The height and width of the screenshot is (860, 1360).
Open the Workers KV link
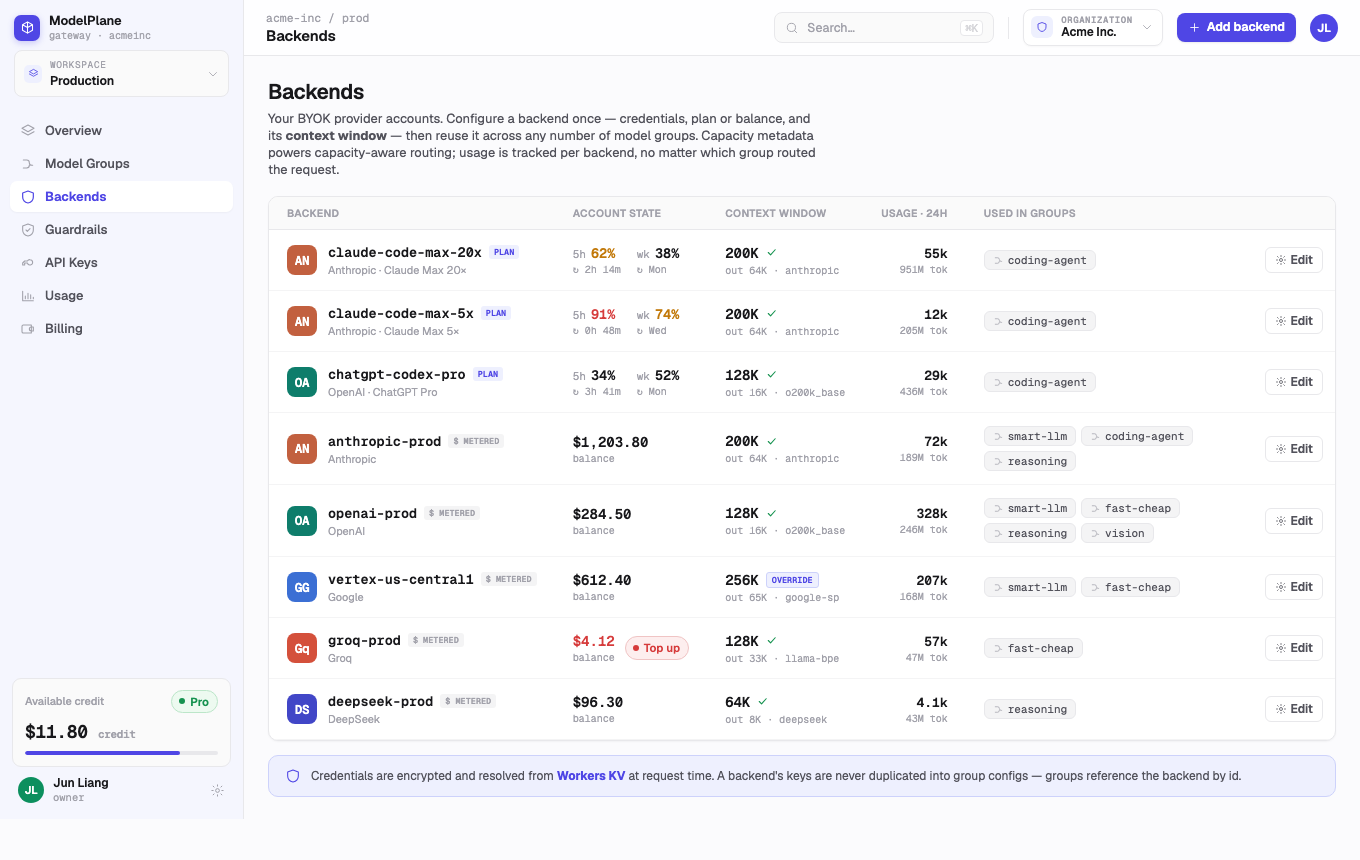591,776
